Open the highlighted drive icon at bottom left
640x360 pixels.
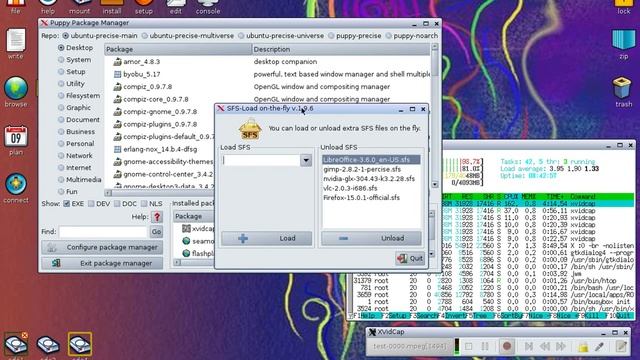coord(80,344)
